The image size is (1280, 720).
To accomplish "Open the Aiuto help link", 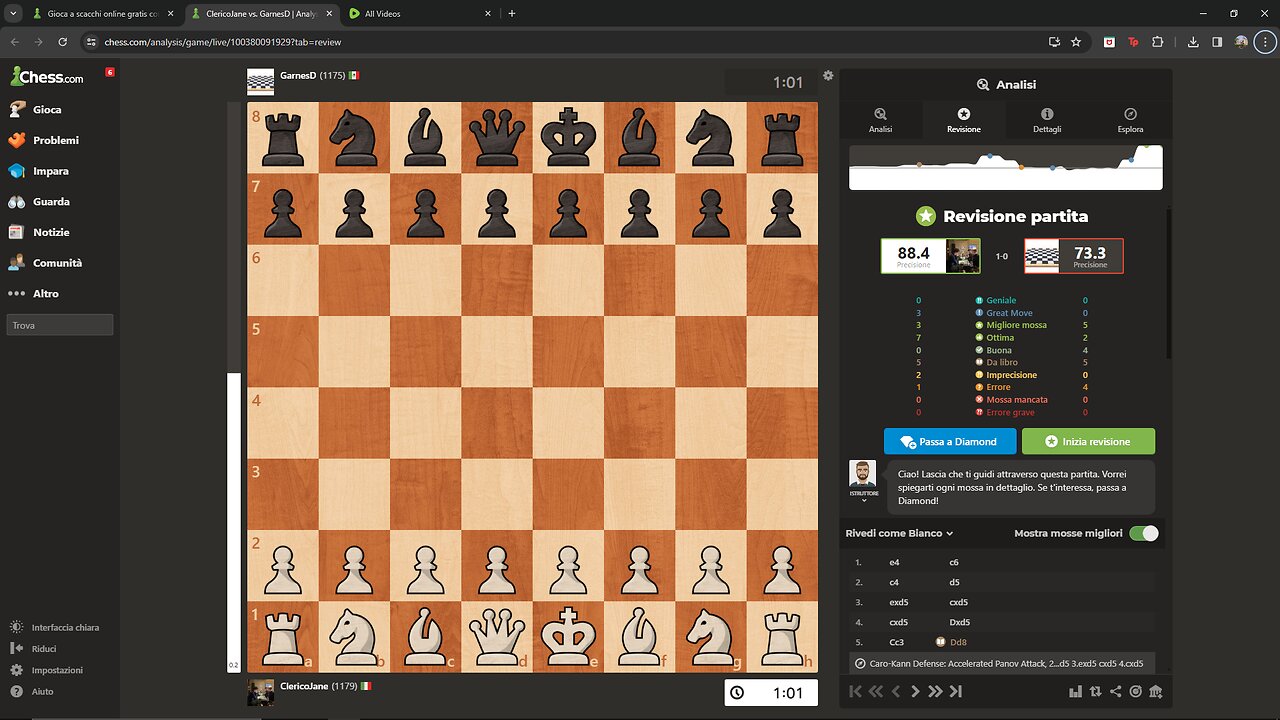I will [42, 692].
